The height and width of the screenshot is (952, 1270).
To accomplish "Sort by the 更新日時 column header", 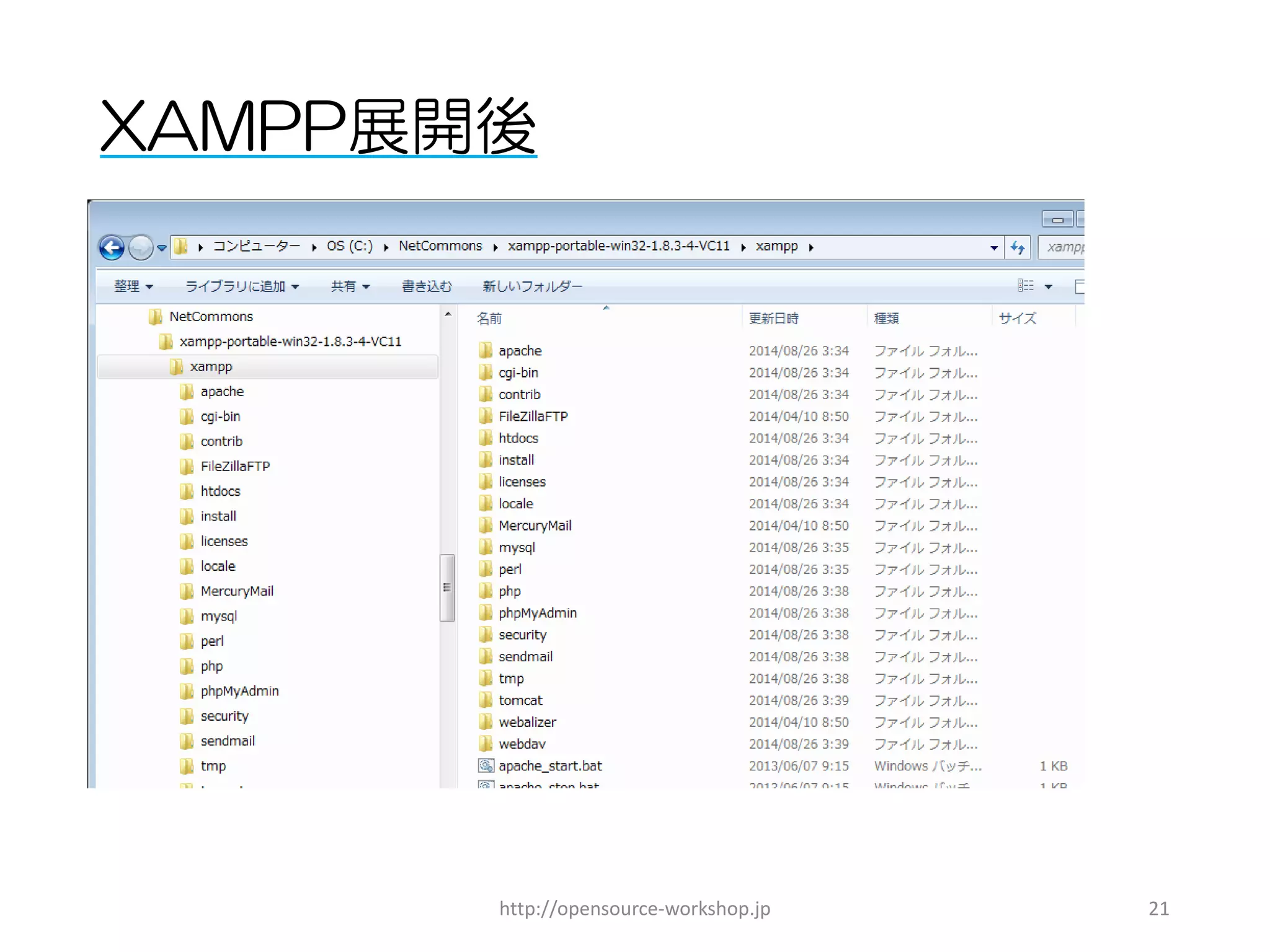I will pos(774,319).
